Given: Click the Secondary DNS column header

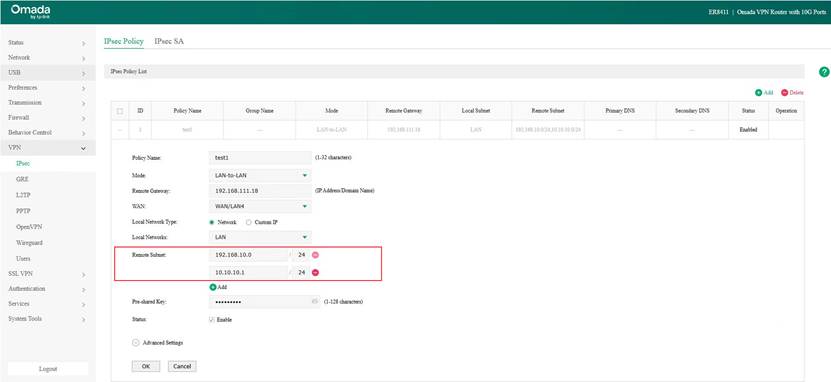Looking at the screenshot, I should pos(692,111).
